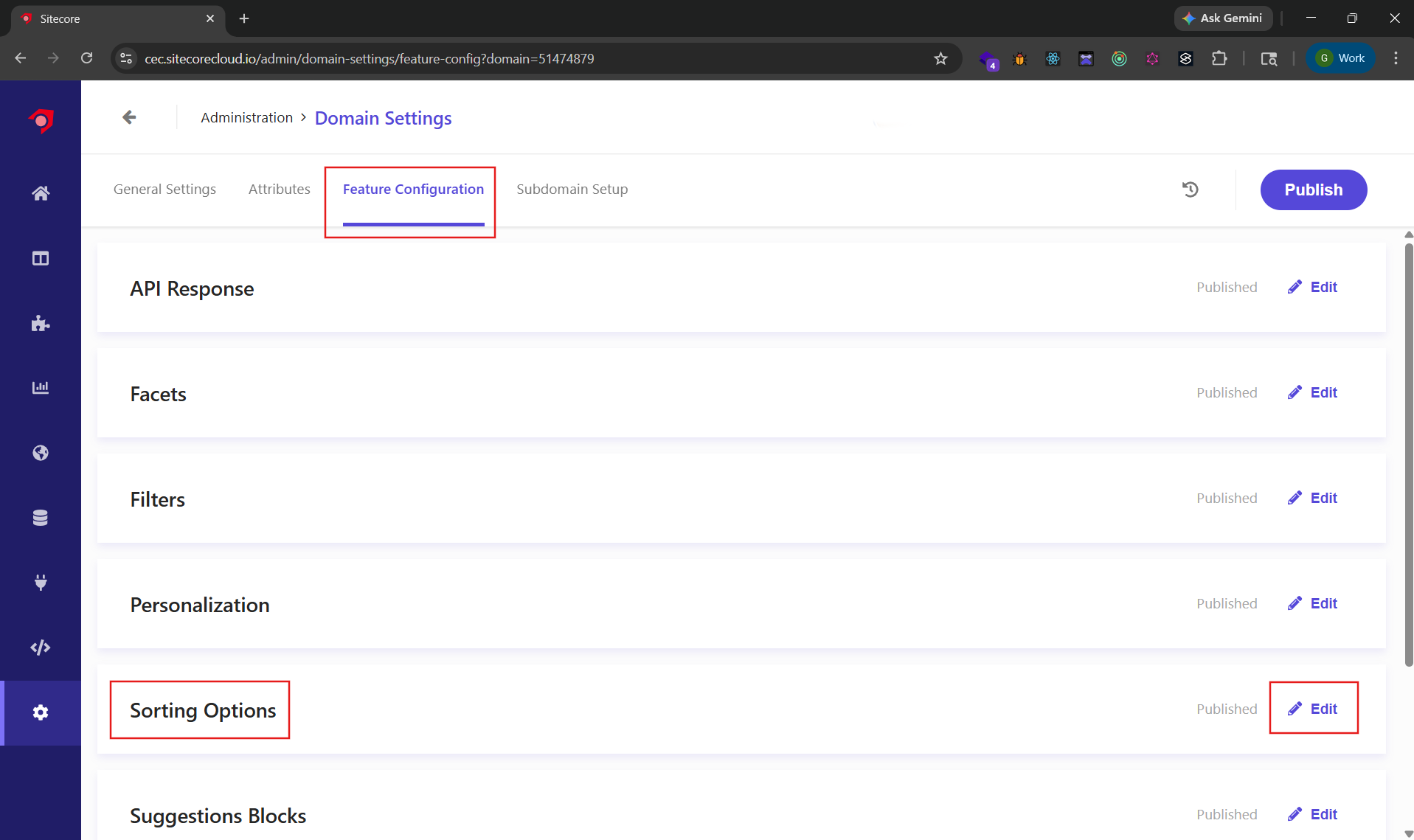Edit the API Response configuration
Image resolution: width=1414 pixels, height=840 pixels.
click(1313, 287)
